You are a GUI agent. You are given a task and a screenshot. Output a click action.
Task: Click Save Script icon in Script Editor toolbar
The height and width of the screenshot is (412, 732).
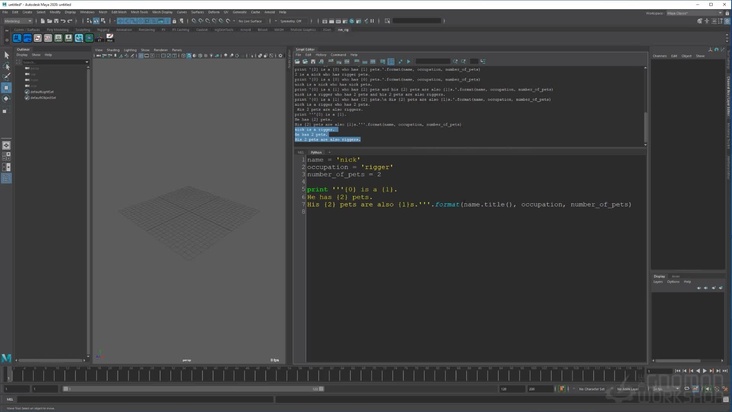pos(313,61)
